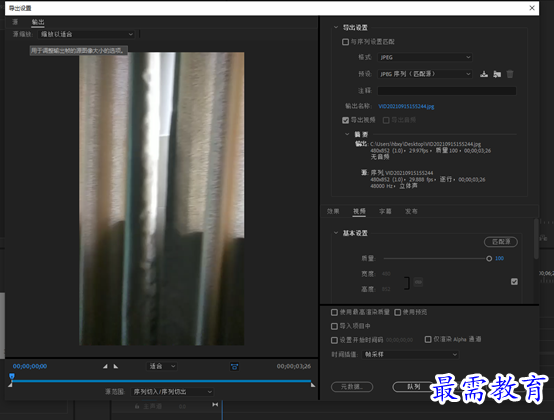The image size is (554, 420).
Task: Enable use maximum render quality checkbox
Action: (x=334, y=312)
